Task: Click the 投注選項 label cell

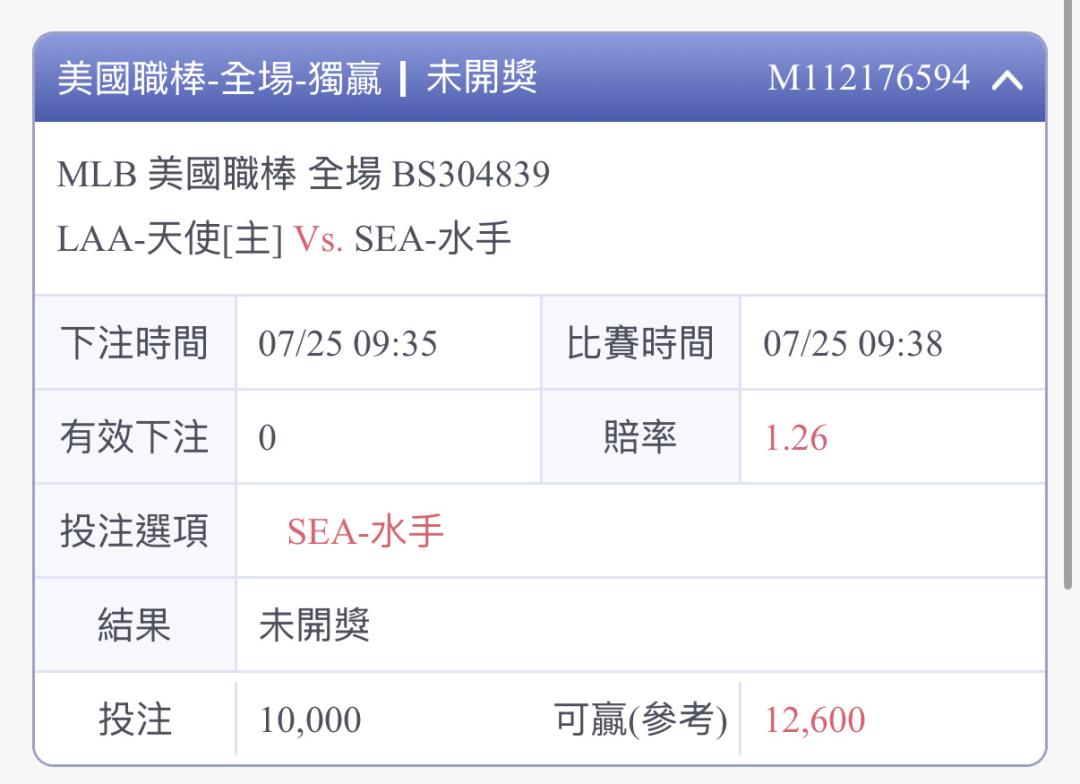Action: (135, 531)
